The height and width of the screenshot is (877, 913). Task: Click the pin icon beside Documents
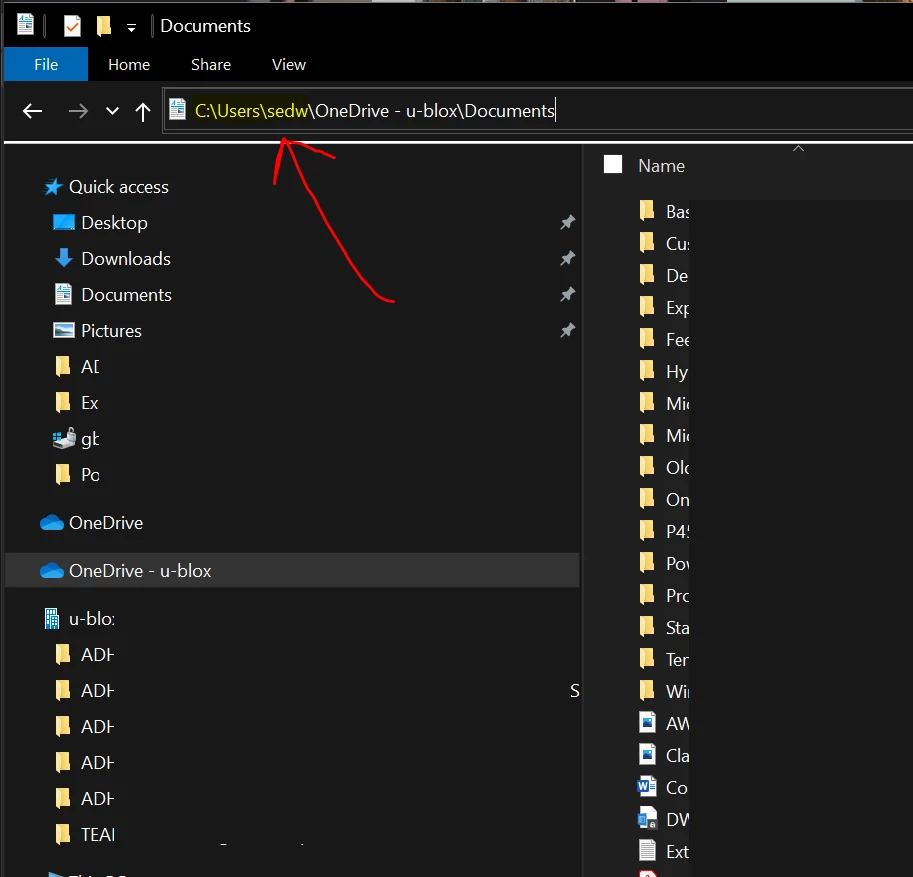[x=568, y=294]
